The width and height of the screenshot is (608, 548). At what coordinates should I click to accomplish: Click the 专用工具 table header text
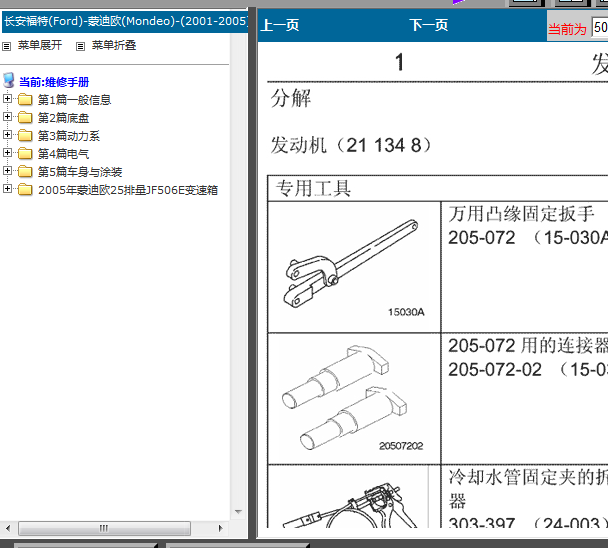coord(313,189)
